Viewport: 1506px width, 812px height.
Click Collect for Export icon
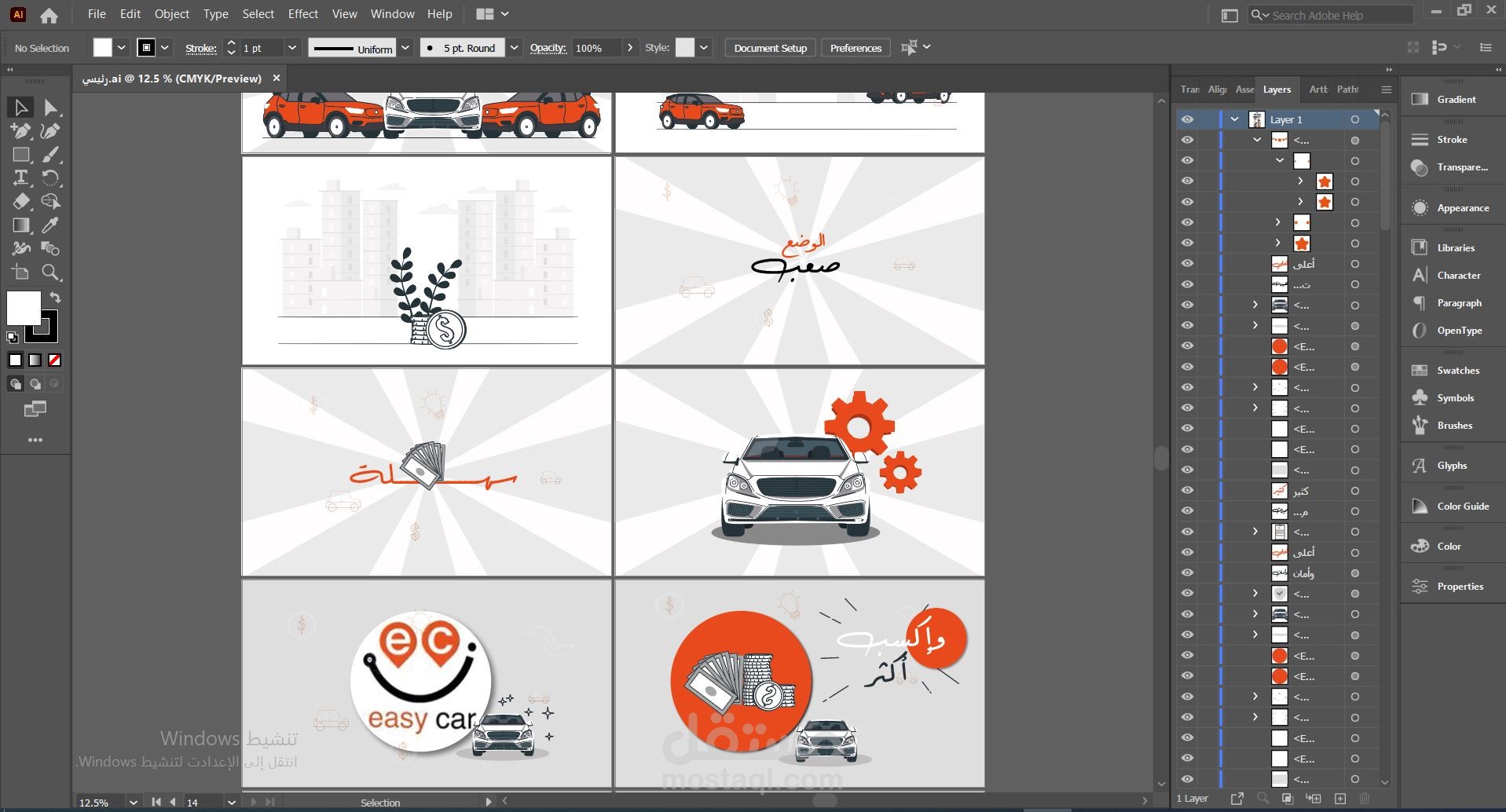coord(1237,799)
